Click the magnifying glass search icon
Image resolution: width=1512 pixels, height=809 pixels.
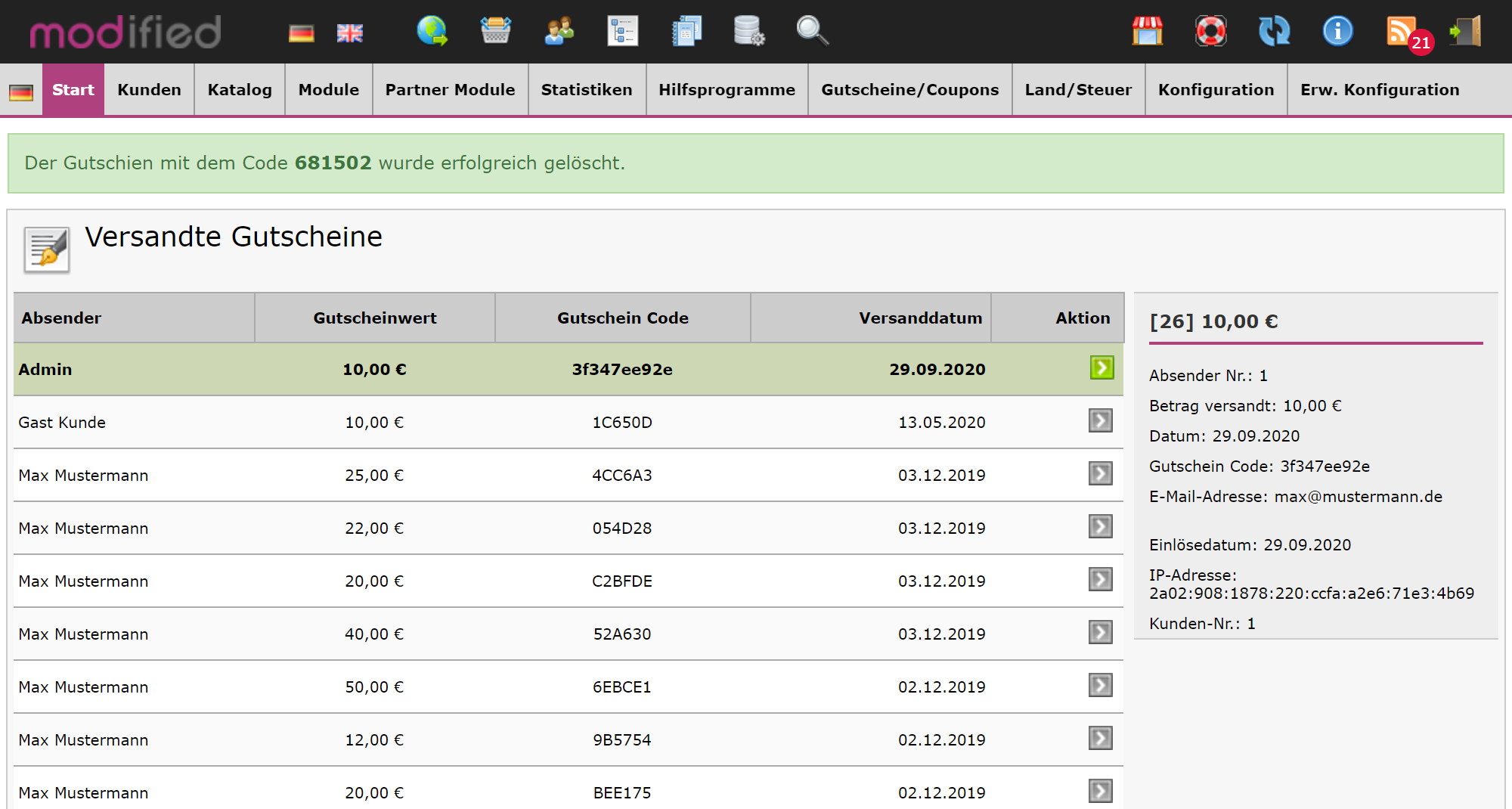pos(812,31)
